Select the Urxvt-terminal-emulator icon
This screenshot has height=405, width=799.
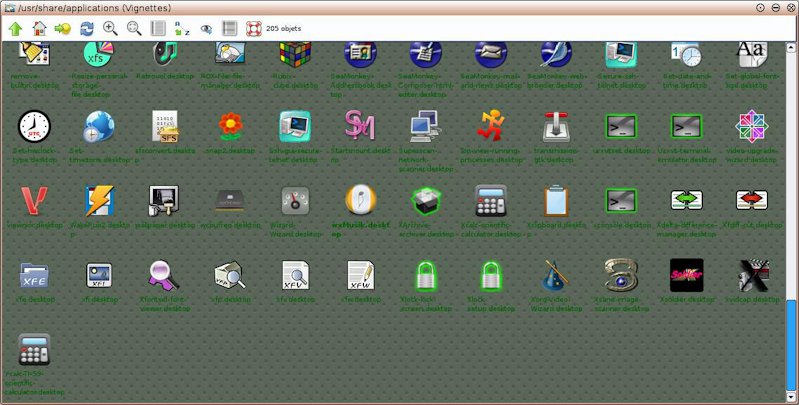(x=686, y=126)
